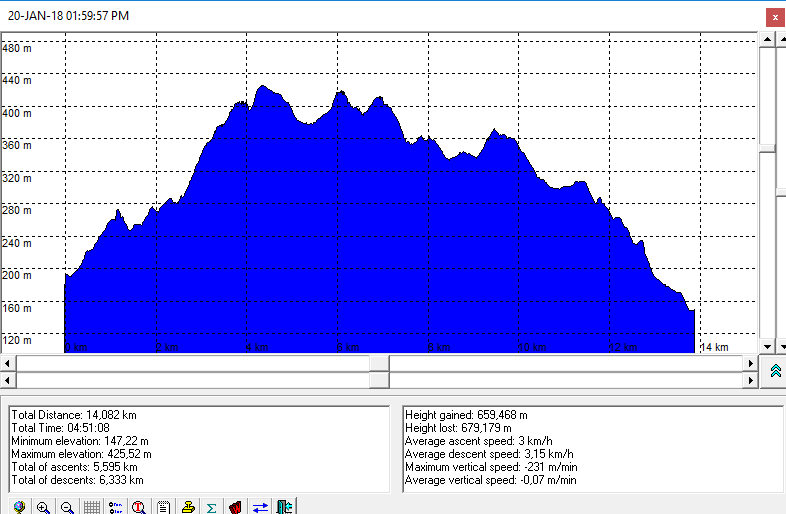
Task: Toggle the chart grid lines icon
Action: (91, 507)
